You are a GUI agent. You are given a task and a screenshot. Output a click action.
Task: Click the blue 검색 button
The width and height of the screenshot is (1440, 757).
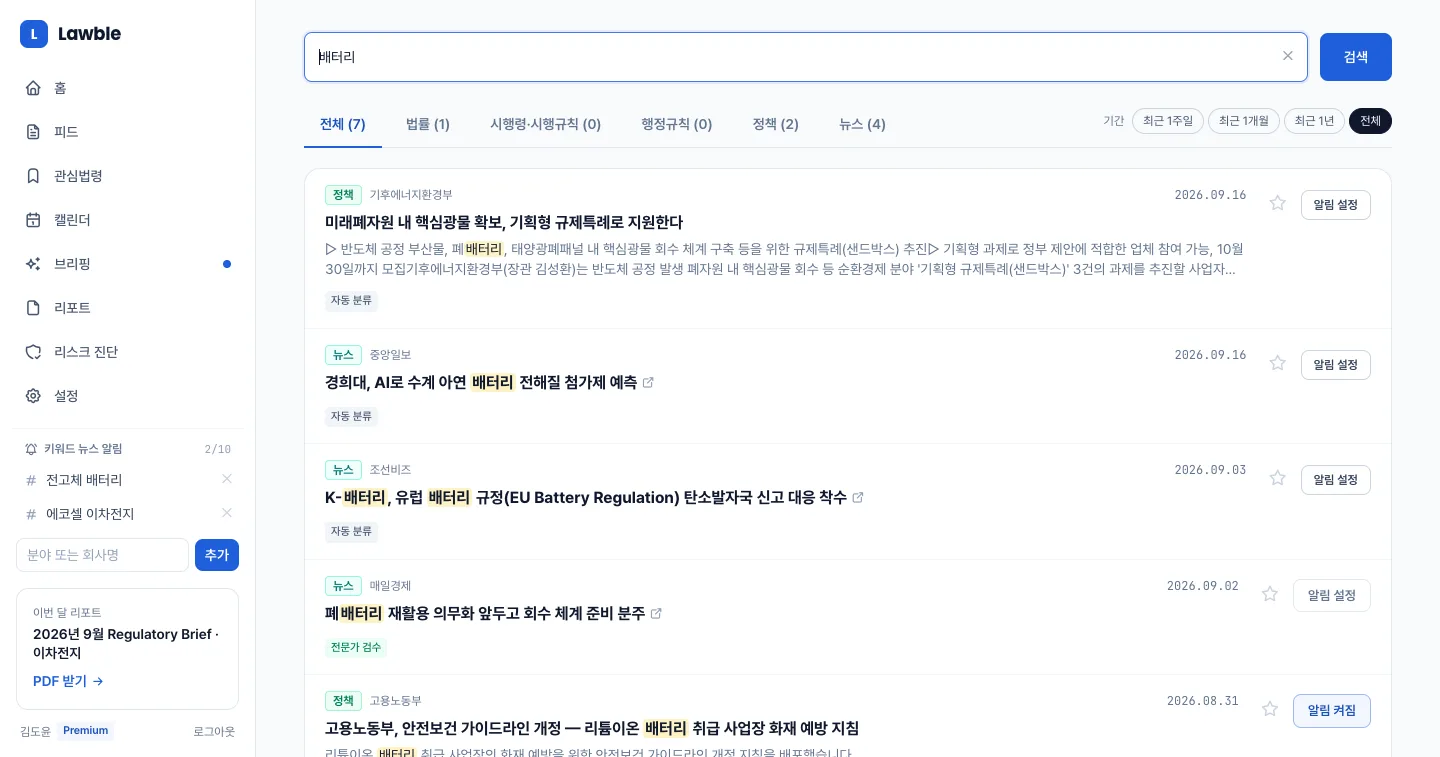pyautogui.click(x=1356, y=57)
